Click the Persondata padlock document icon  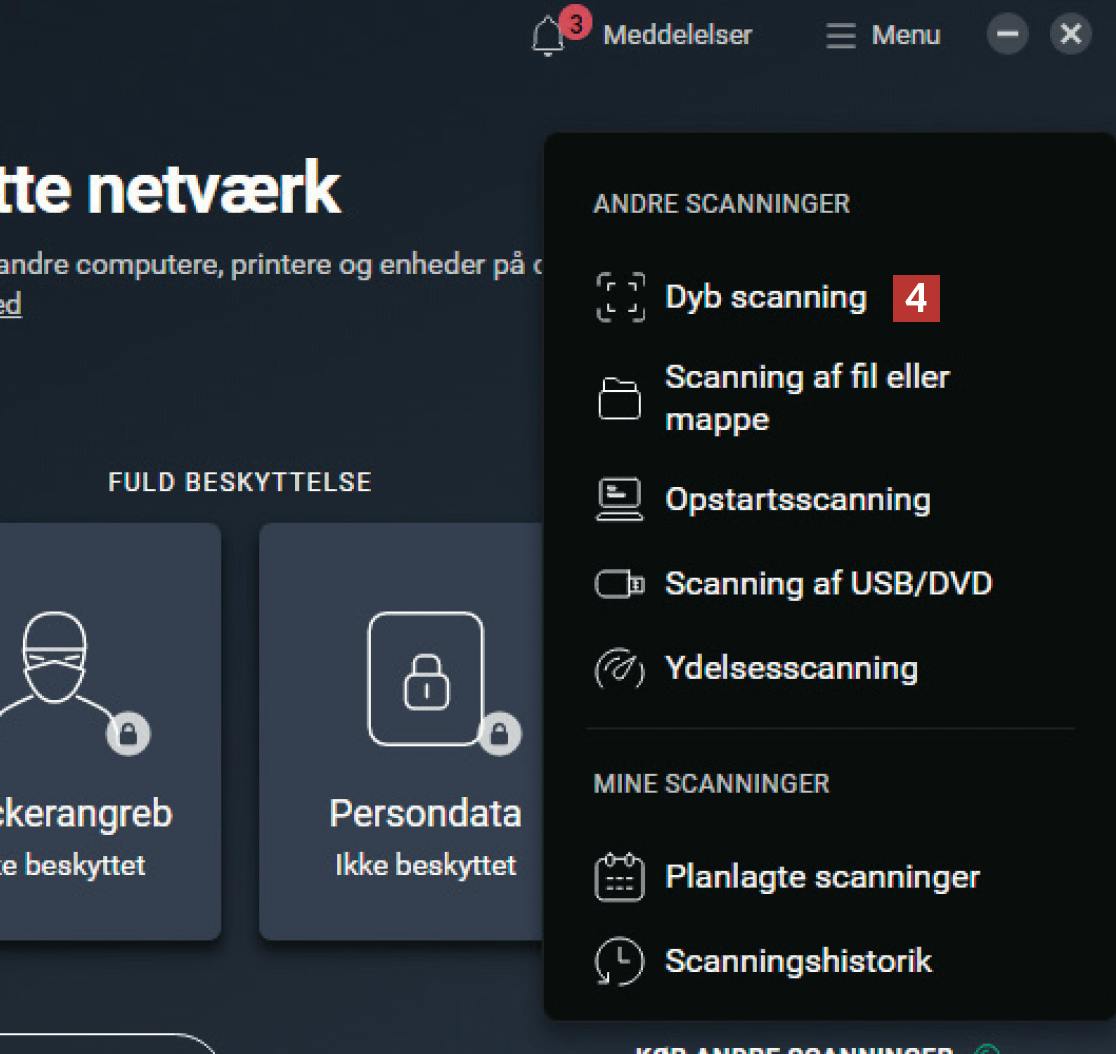pyautogui.click(x=426, y=679)
